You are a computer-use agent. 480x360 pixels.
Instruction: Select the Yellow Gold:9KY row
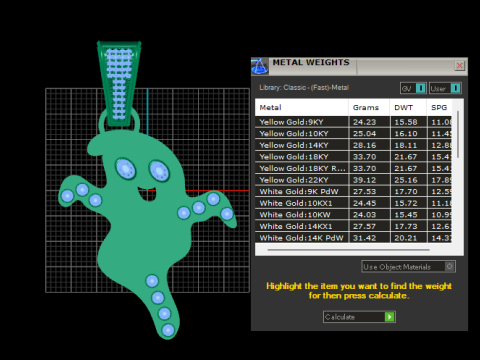click(353, 122)
